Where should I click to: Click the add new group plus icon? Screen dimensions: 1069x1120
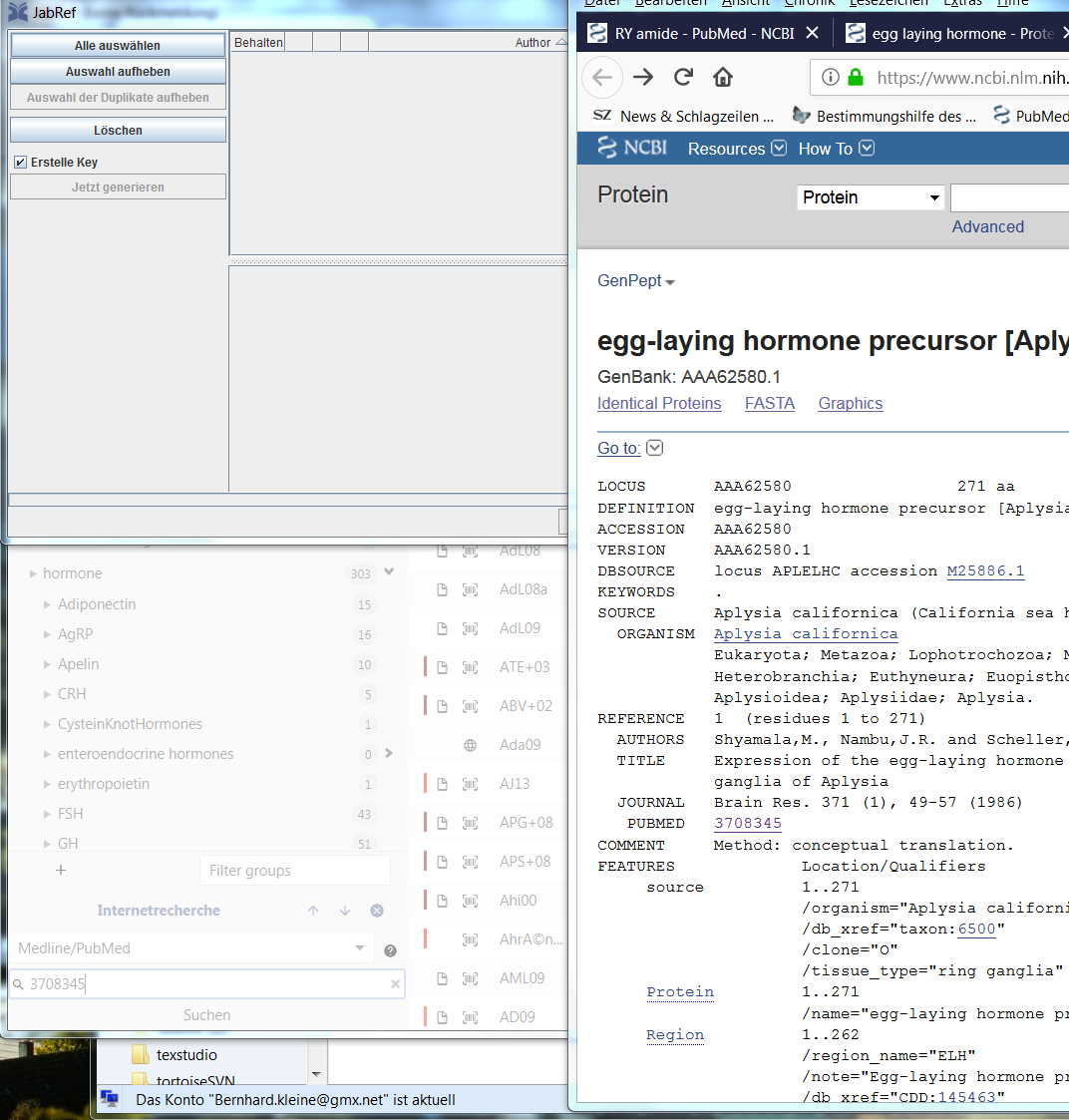60,869
